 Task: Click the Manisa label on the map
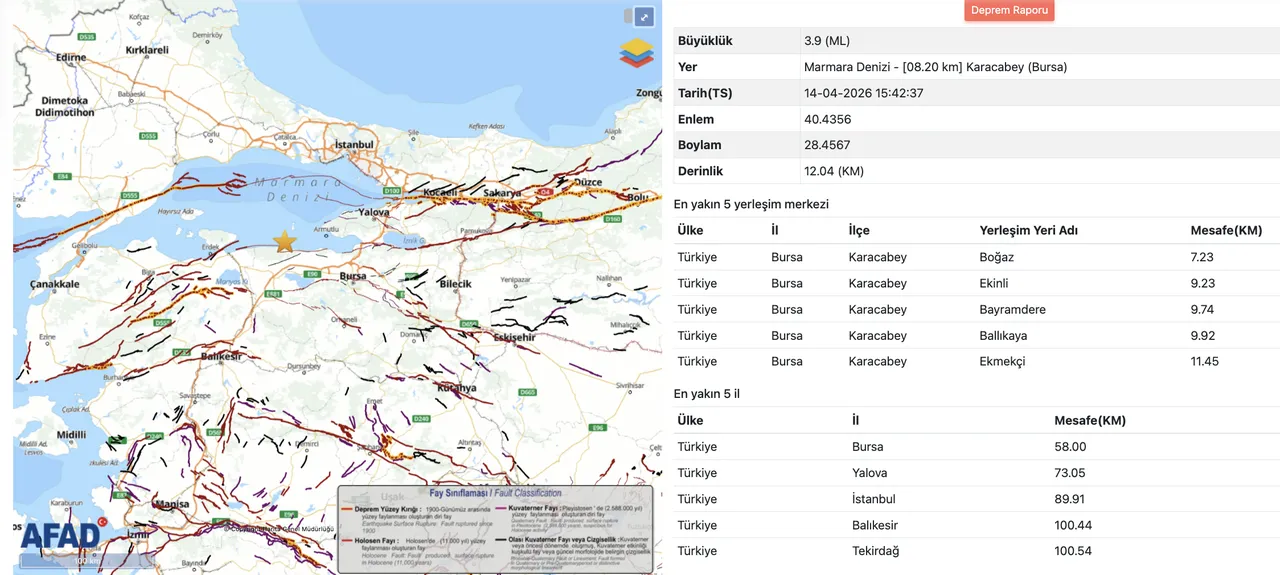(x=172, y=504)
